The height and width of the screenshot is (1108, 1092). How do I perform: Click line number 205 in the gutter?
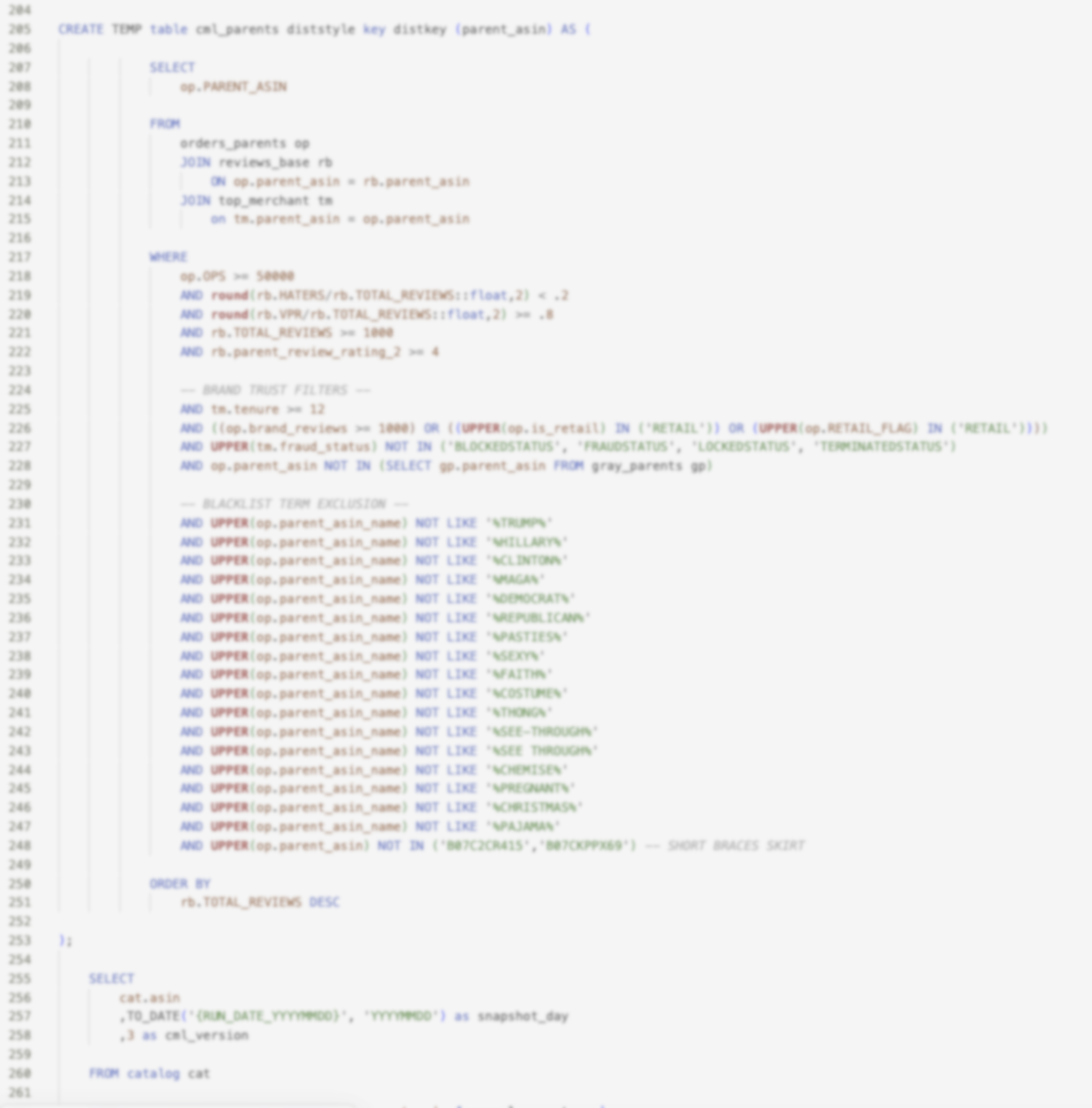(19, 29)
